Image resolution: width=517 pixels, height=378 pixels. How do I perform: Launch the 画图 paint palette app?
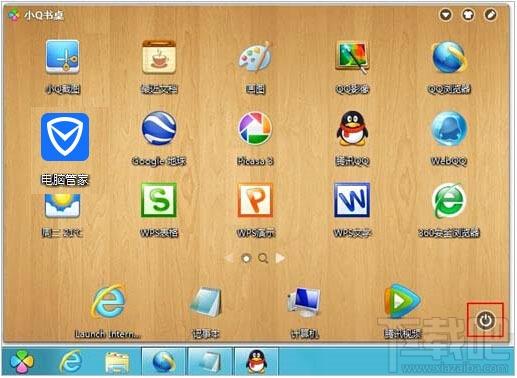[x=255, y=57]
